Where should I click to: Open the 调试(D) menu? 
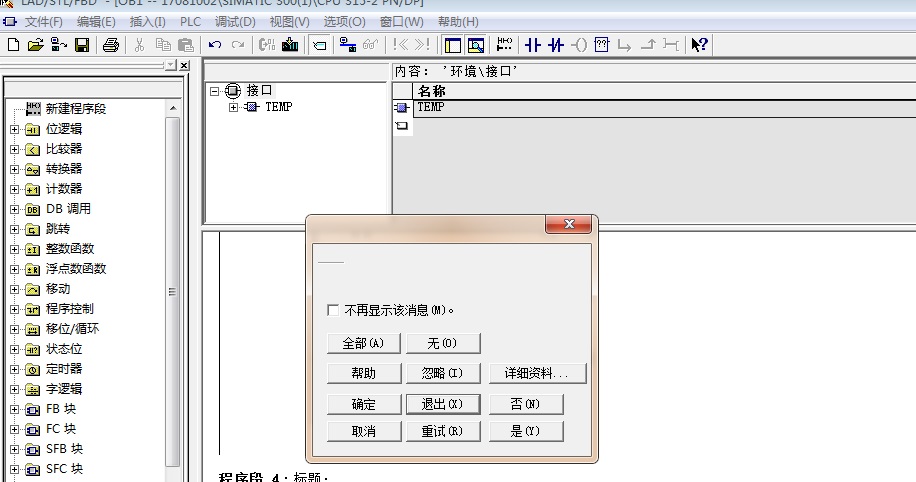(x=235, y=22)
